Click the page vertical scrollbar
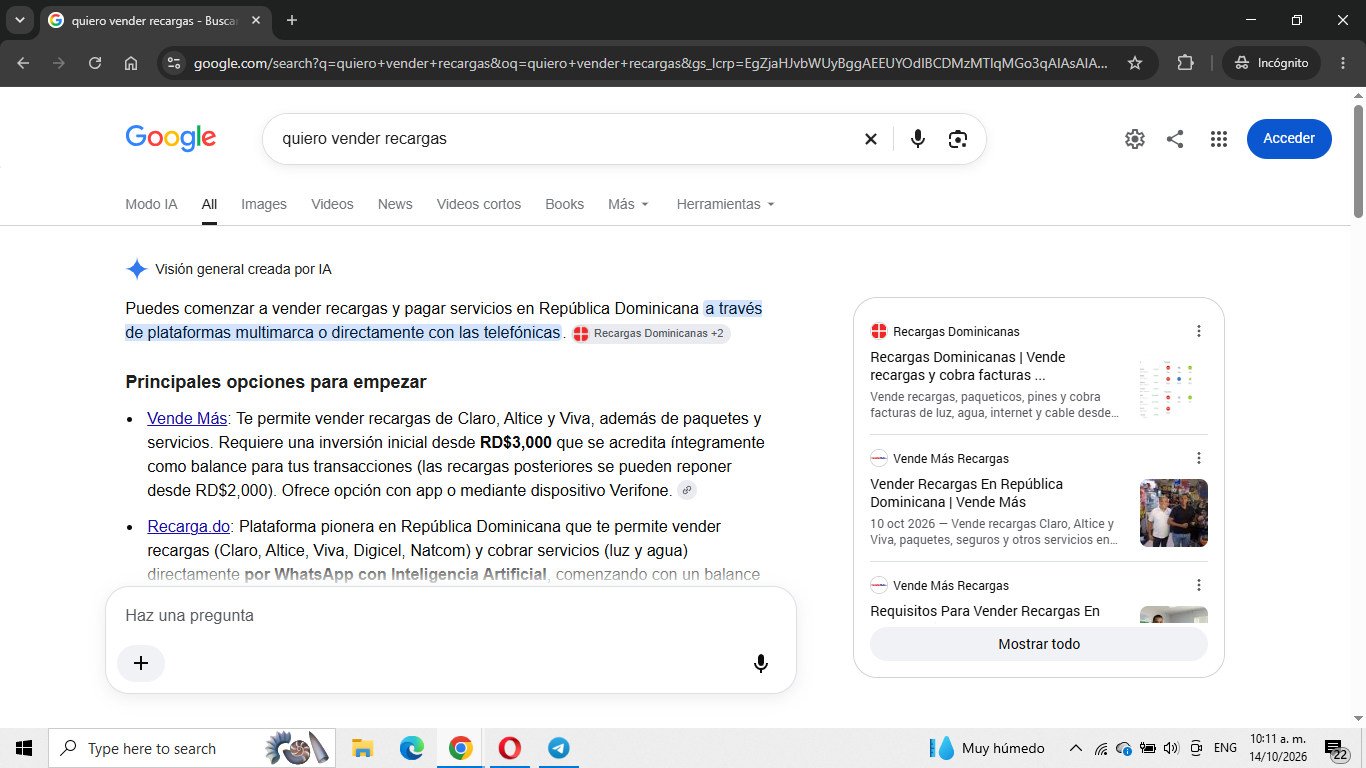1366x768 pixels. click(x=1358, y=160)
